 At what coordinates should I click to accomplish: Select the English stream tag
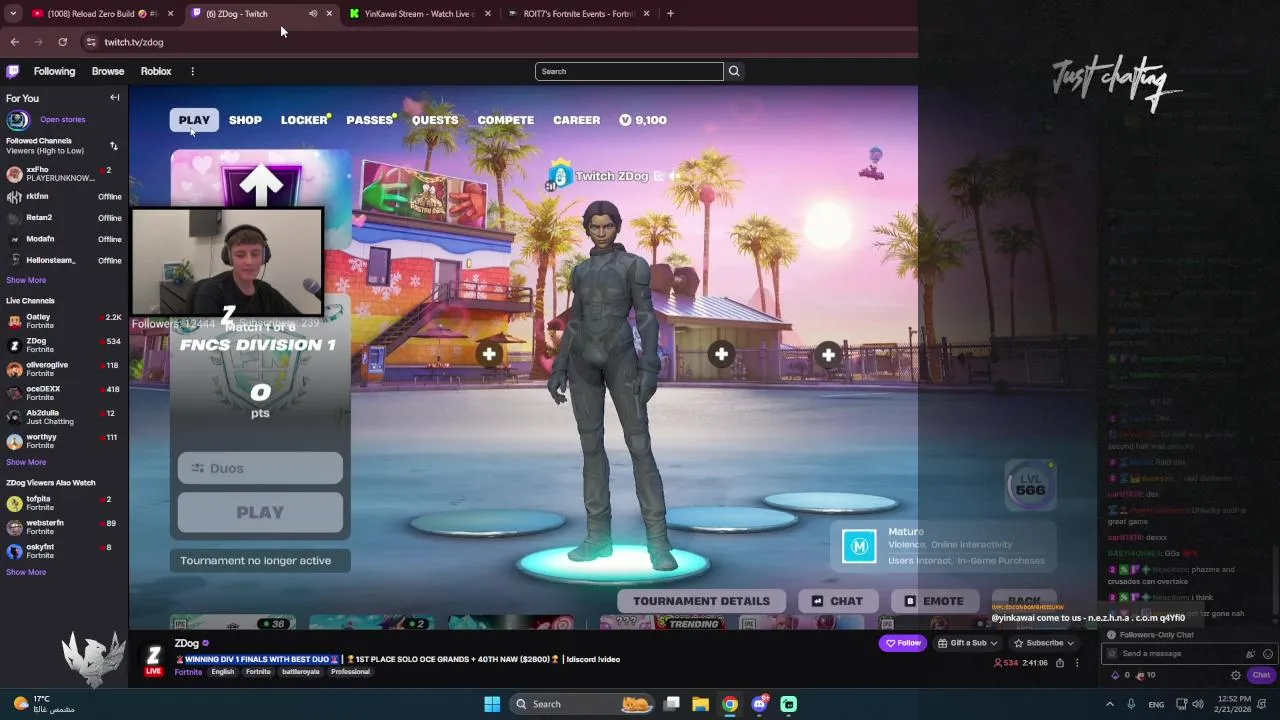point(223,672)
